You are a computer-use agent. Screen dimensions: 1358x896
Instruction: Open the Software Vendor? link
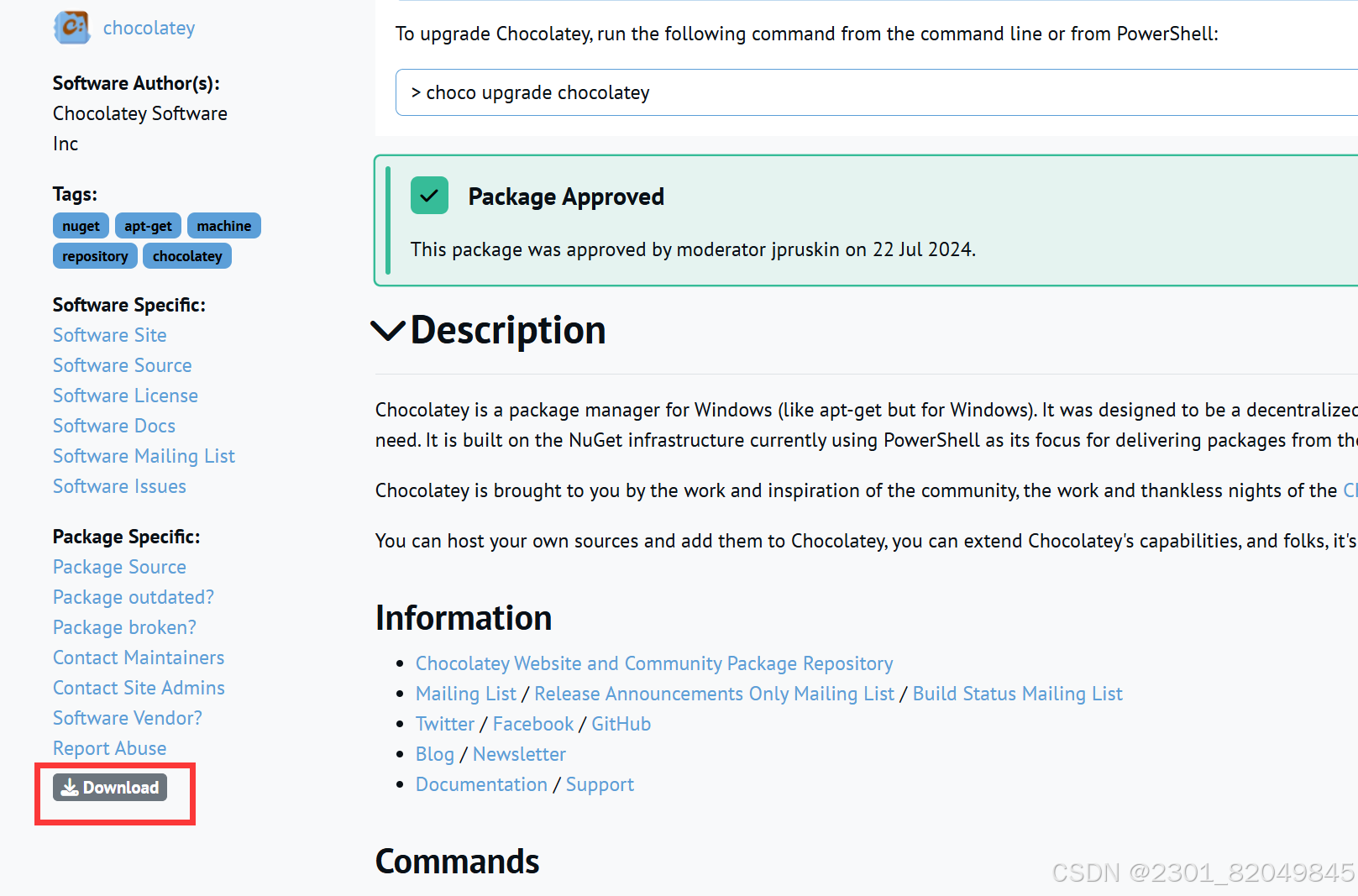click(x=128, y=718)
